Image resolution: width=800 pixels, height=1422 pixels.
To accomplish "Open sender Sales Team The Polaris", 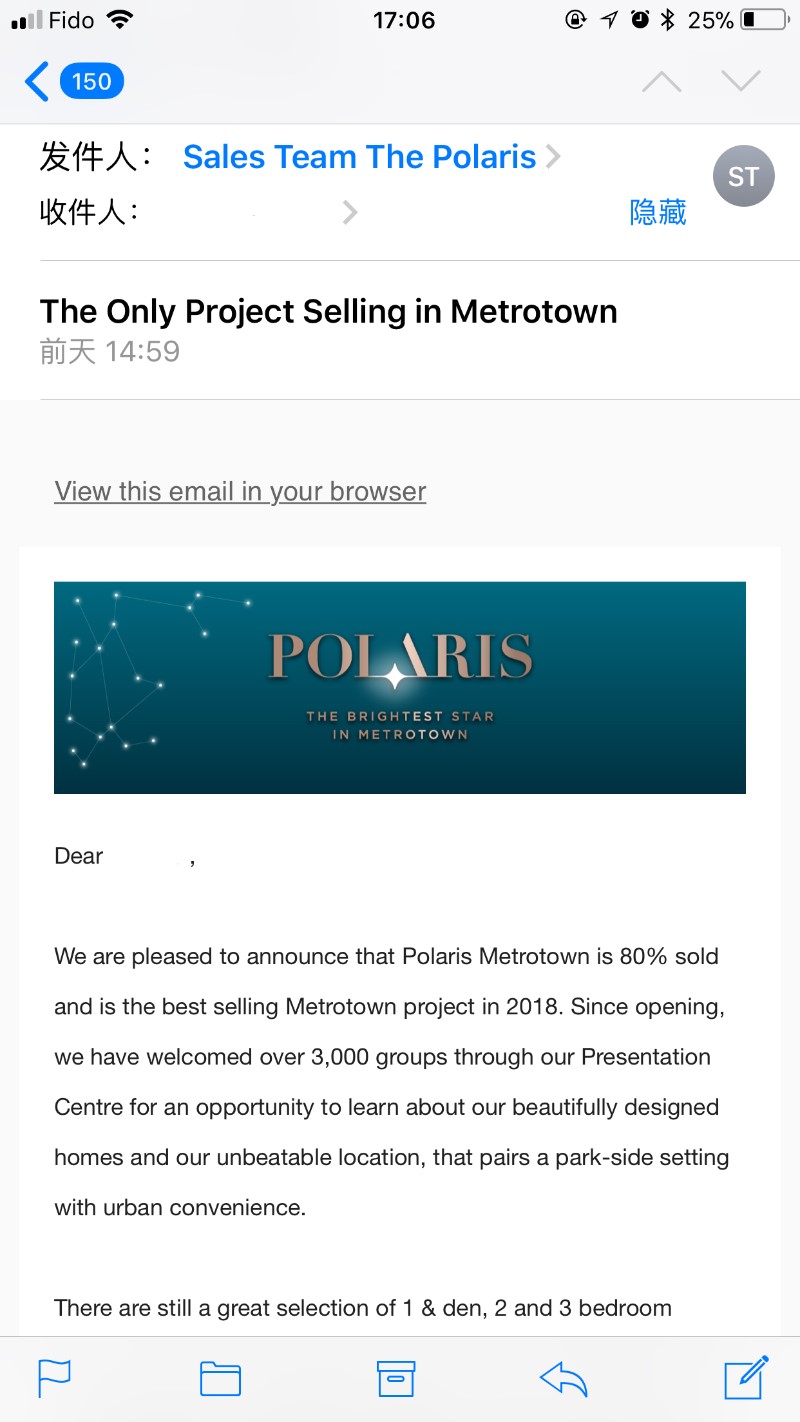I will point(360,157).
